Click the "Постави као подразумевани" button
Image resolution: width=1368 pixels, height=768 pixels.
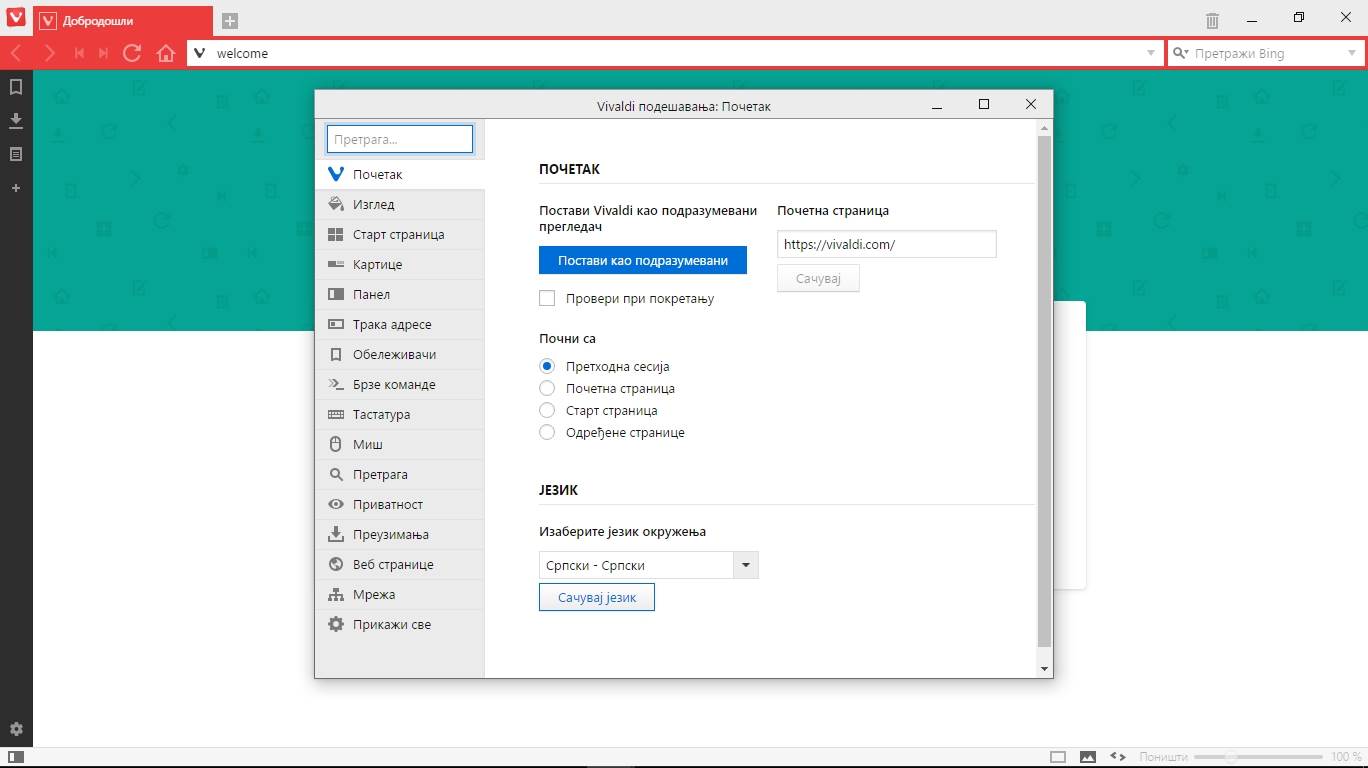point(642,260)
